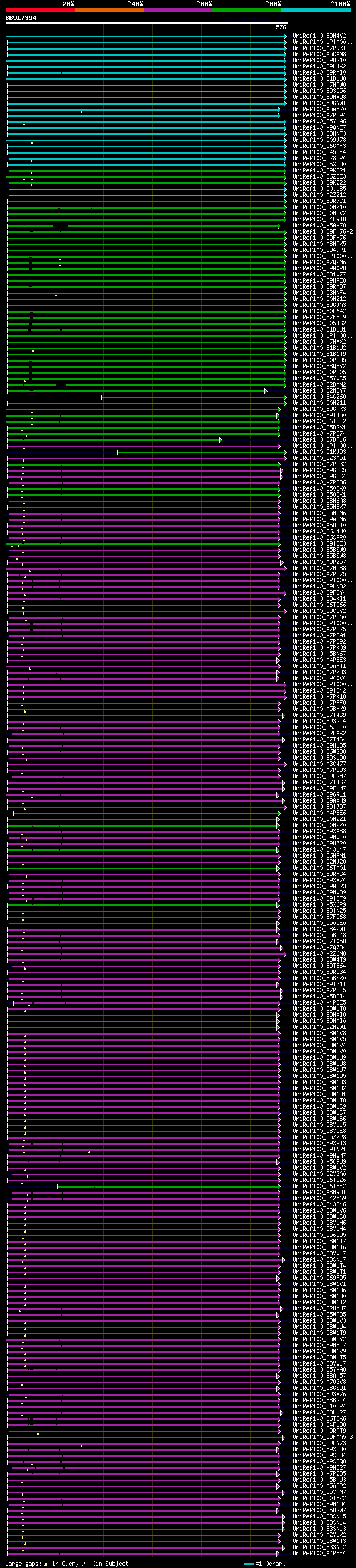
Task: Open hit label UniRef100_B9HS10
Action: (319, 60)
